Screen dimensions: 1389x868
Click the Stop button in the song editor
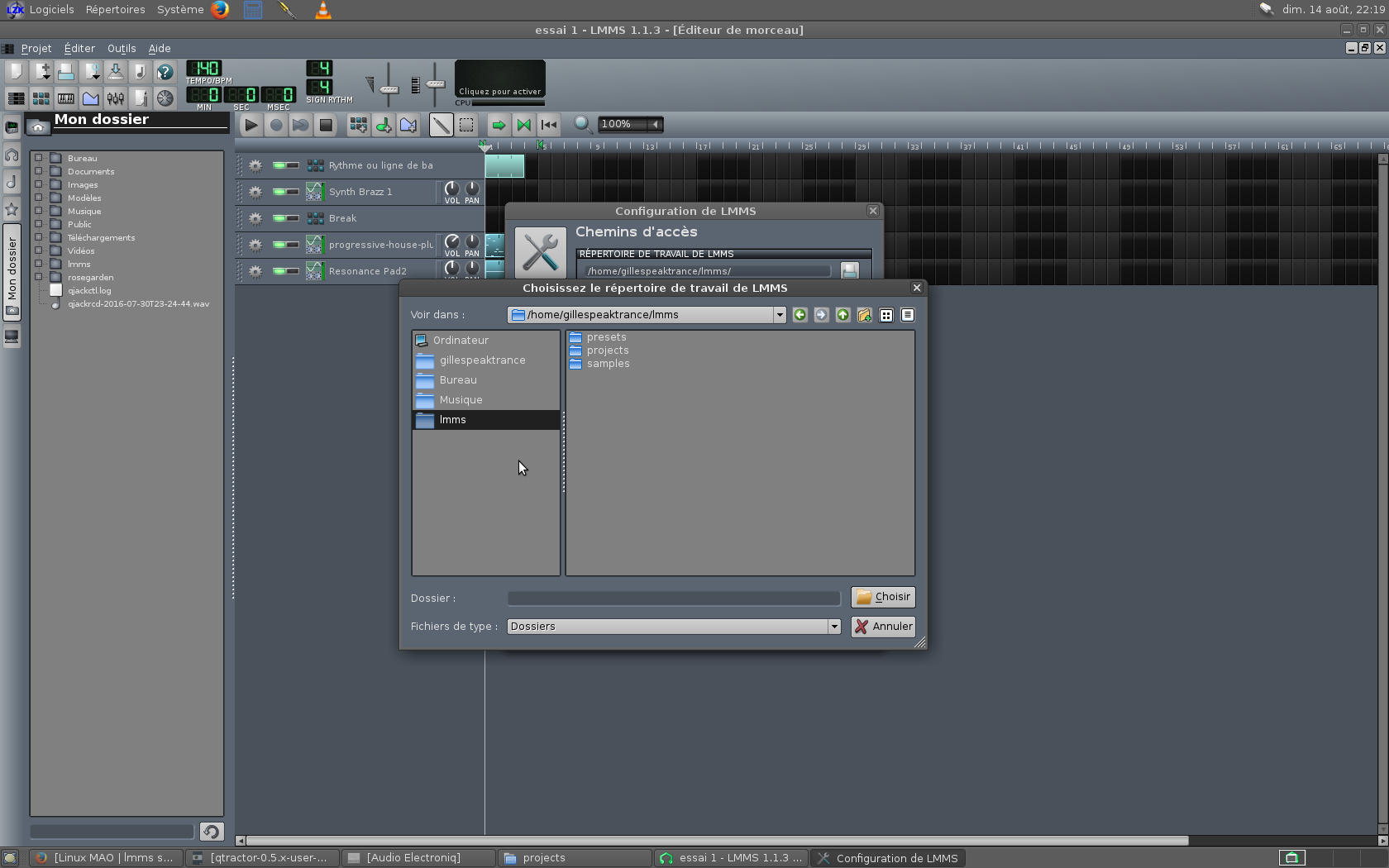click(326, 125)
